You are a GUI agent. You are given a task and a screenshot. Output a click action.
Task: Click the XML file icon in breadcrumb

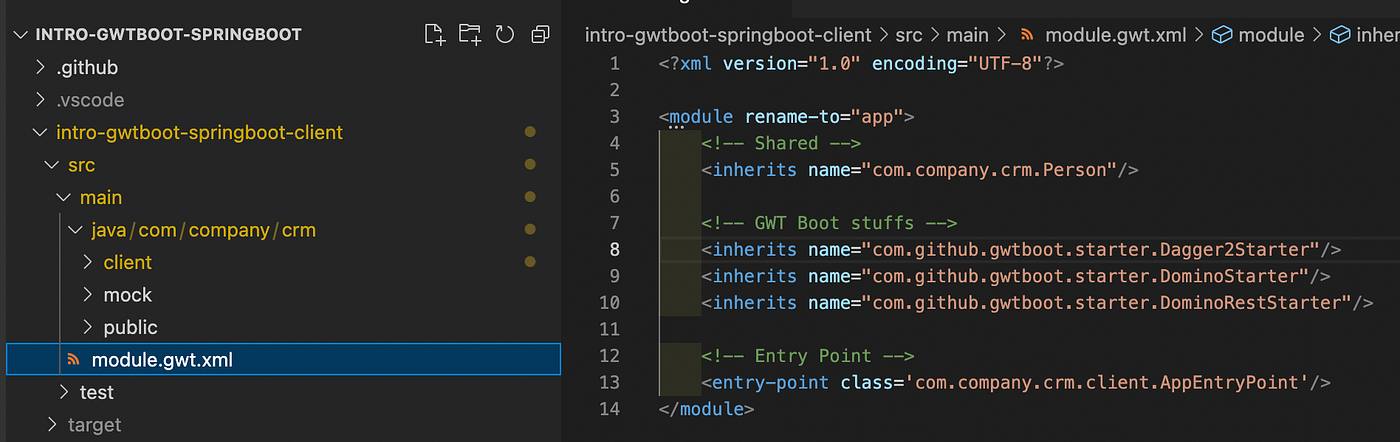point(1027,35)
